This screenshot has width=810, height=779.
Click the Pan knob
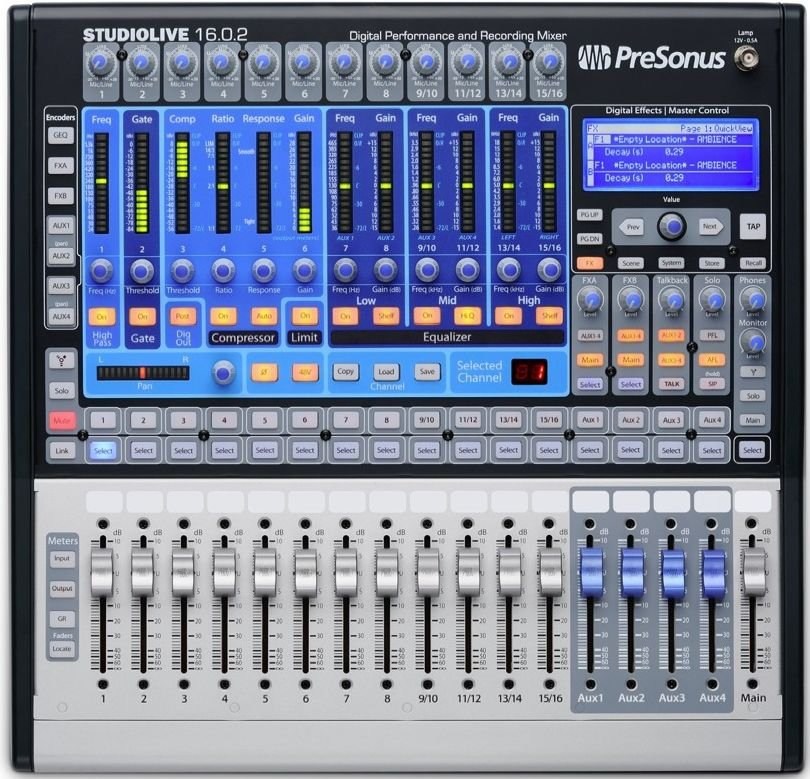pos(223,372)
